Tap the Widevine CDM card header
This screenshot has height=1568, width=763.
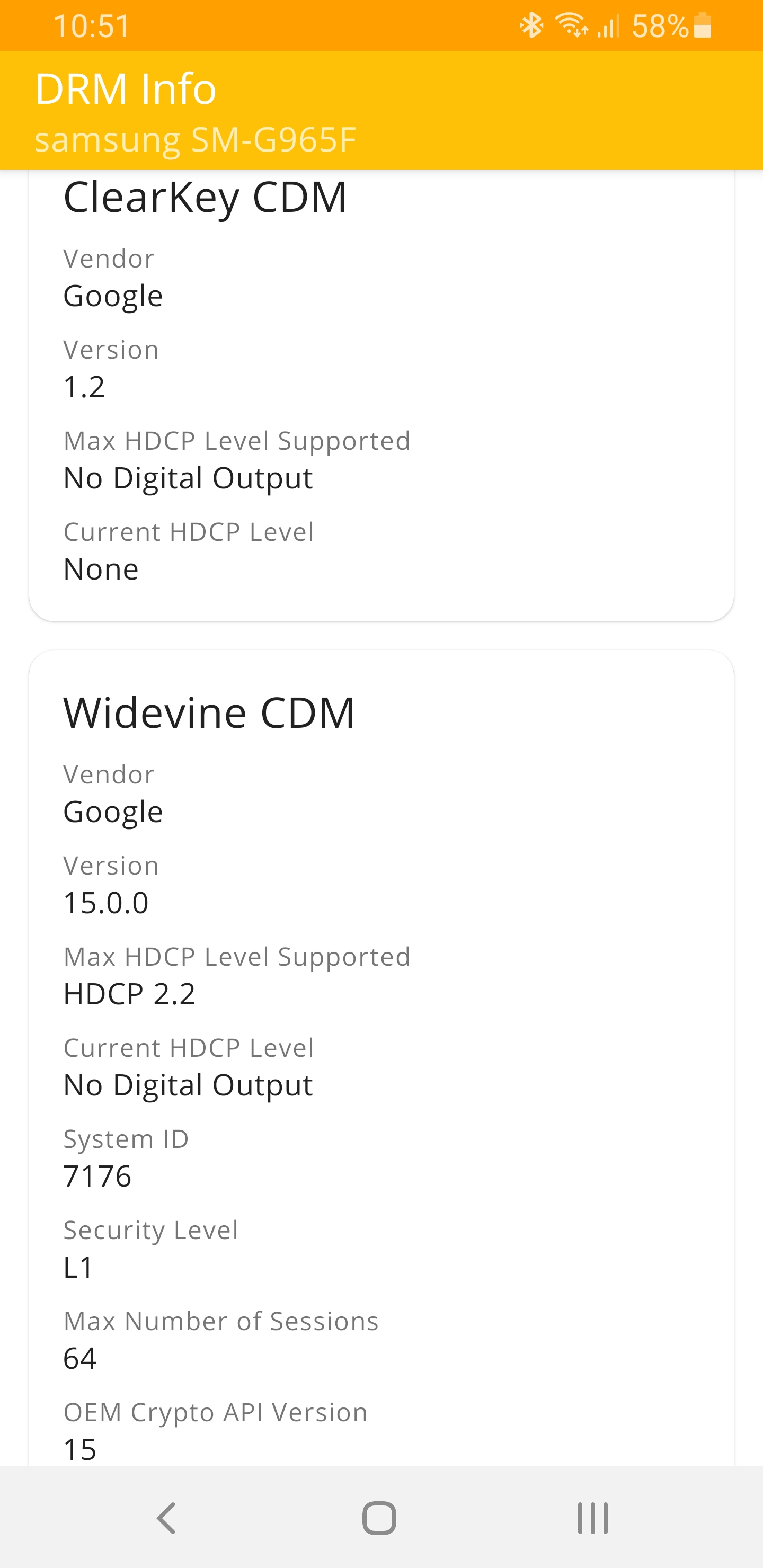pyautogui.click(x=209, y=714)
